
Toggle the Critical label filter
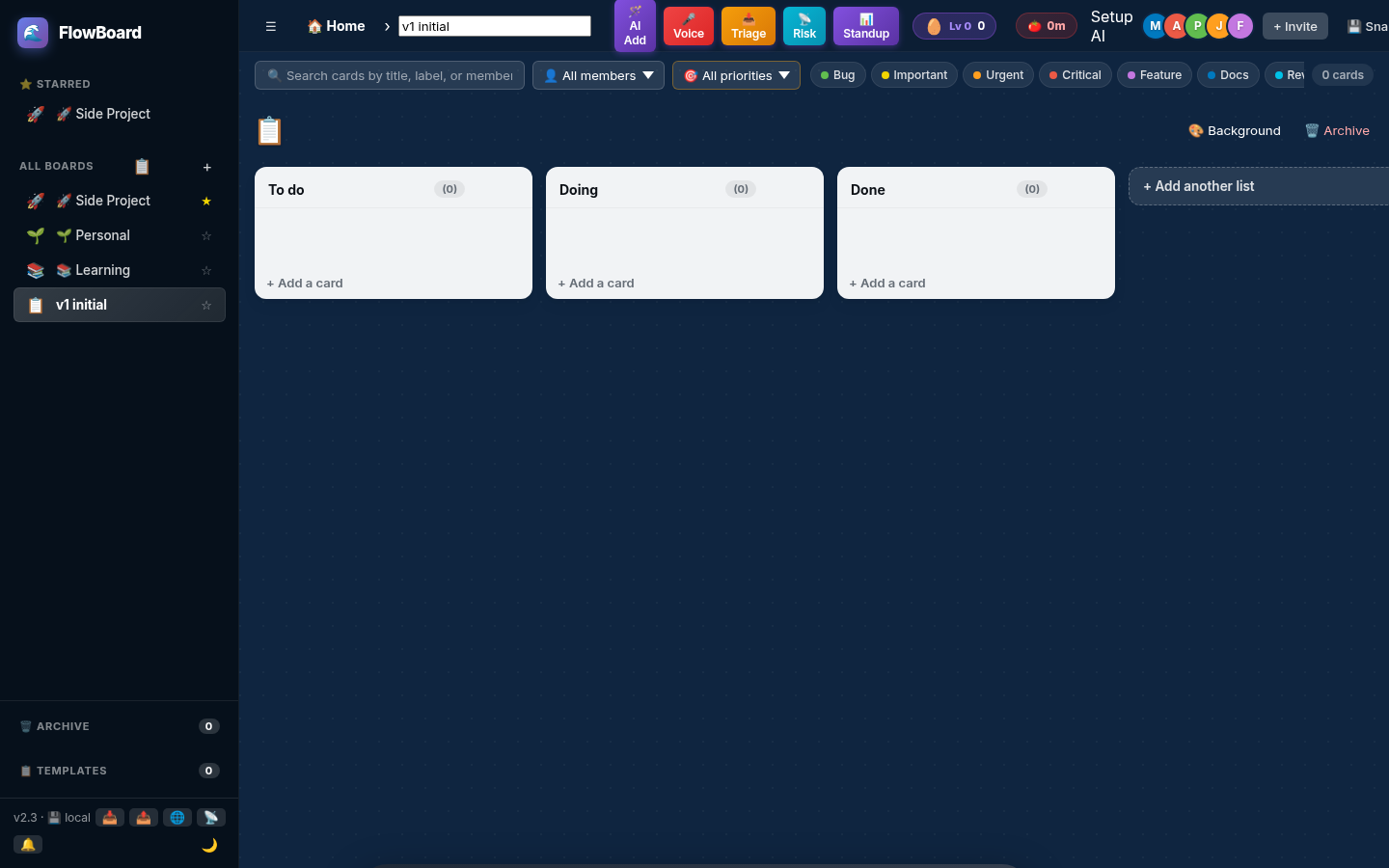[1076, 75]
